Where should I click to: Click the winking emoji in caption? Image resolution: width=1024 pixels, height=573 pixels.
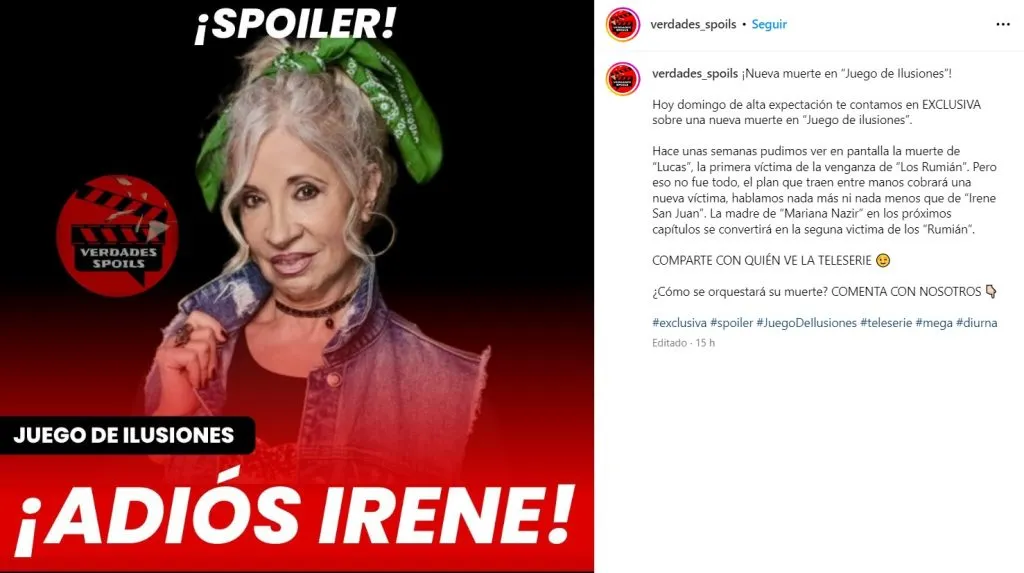coord(882,261)
